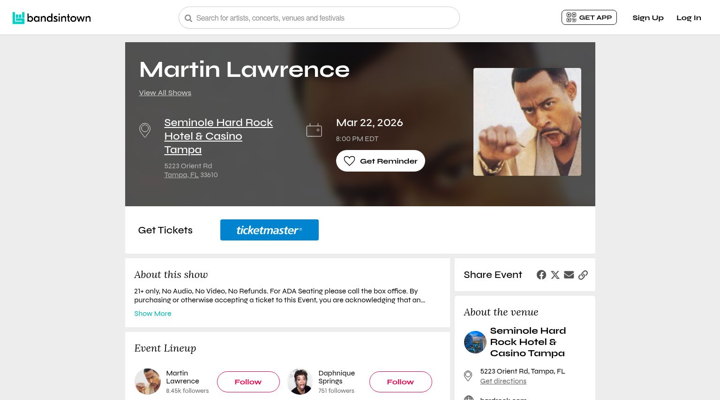Click the Get Reminder button

380,161
